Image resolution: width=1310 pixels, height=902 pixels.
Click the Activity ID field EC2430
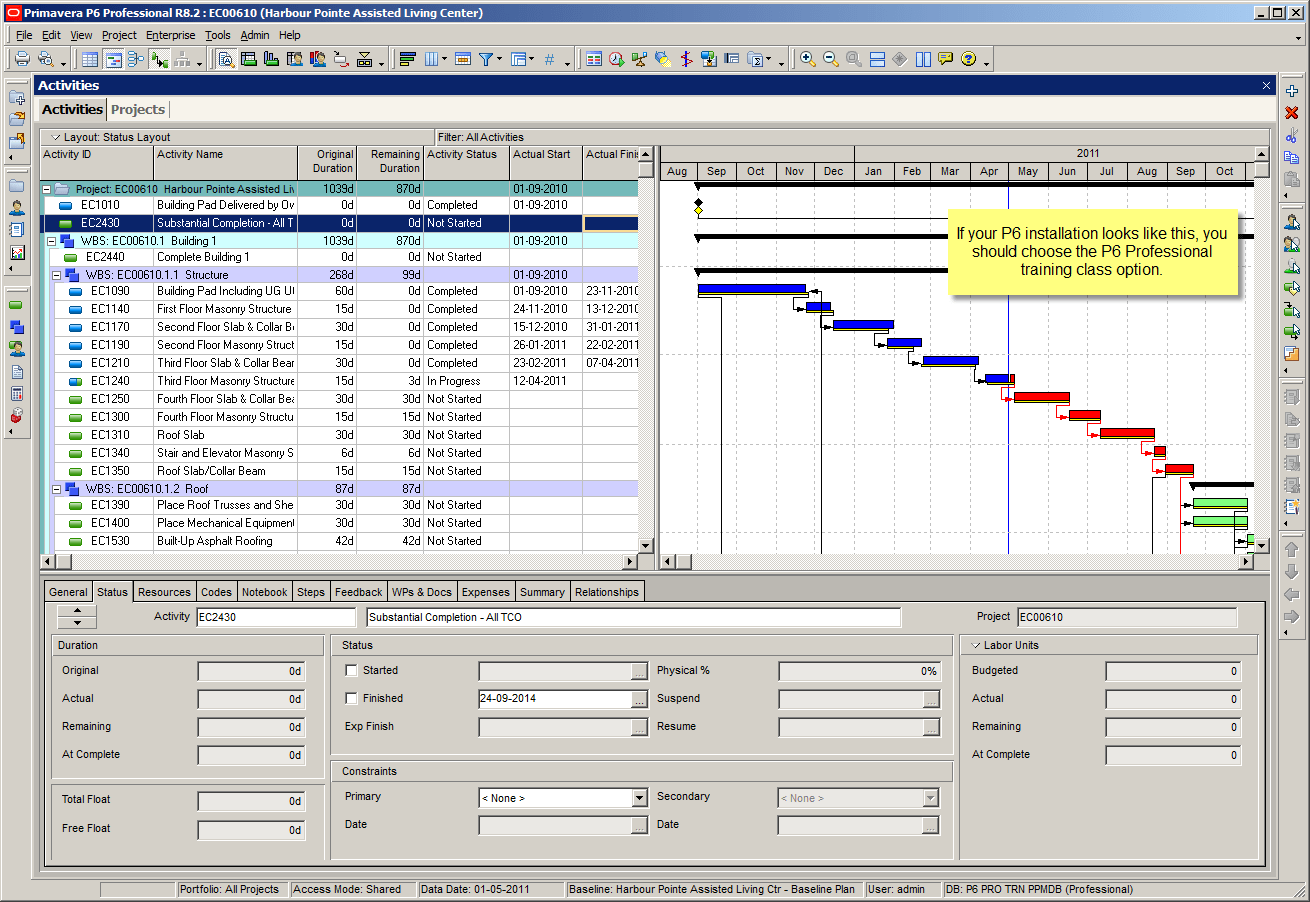(x=275, y=618)
